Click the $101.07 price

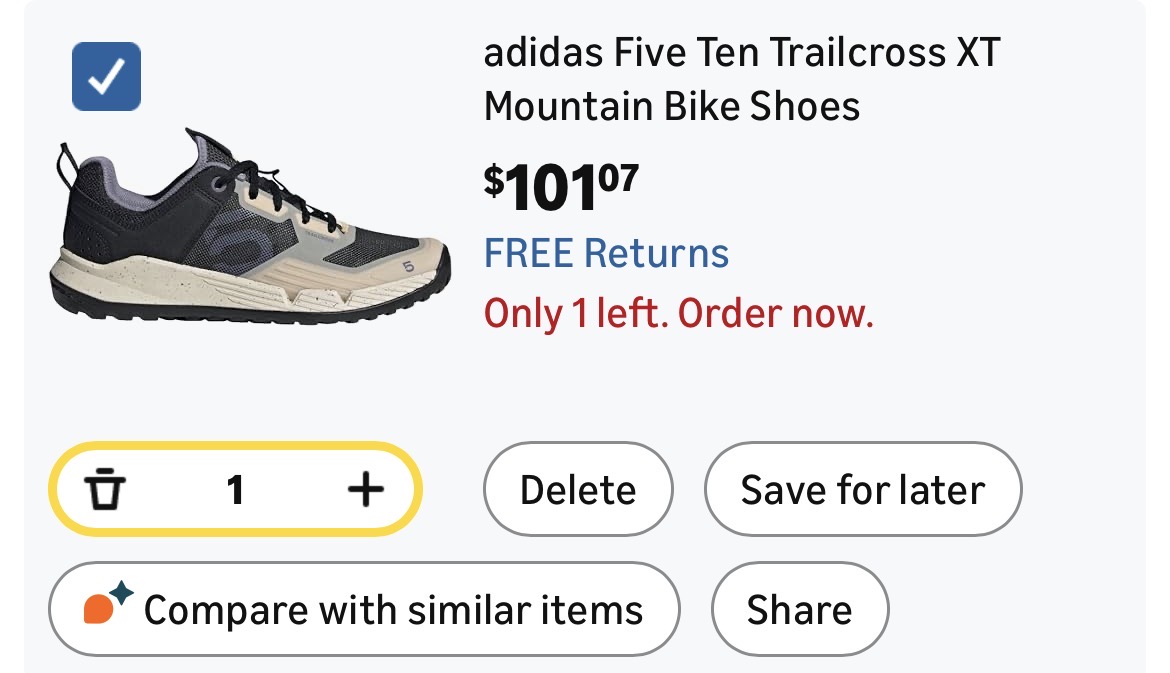[561, 187]
